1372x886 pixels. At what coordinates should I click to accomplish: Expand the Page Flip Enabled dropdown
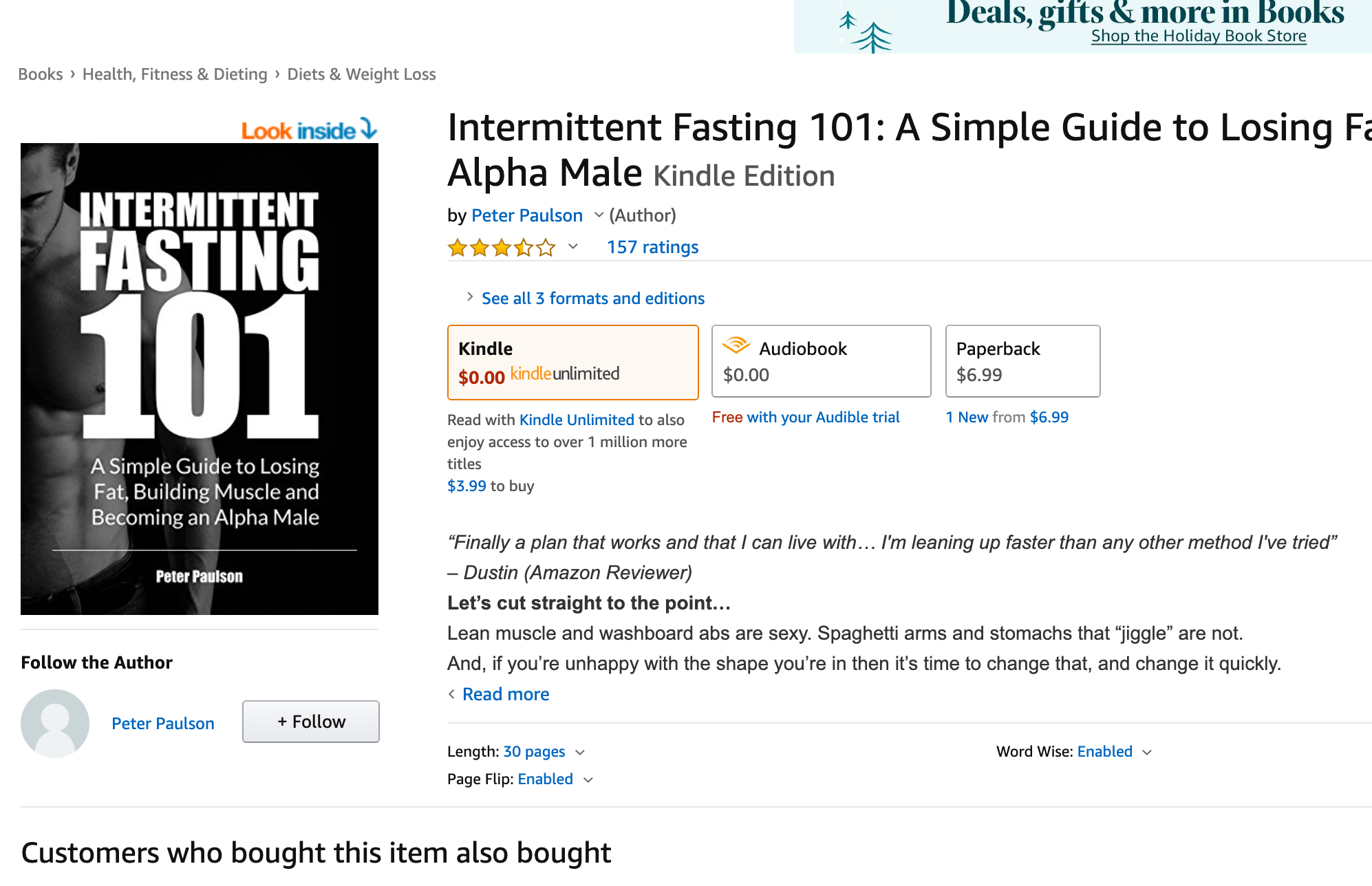(x=588, y=780)
